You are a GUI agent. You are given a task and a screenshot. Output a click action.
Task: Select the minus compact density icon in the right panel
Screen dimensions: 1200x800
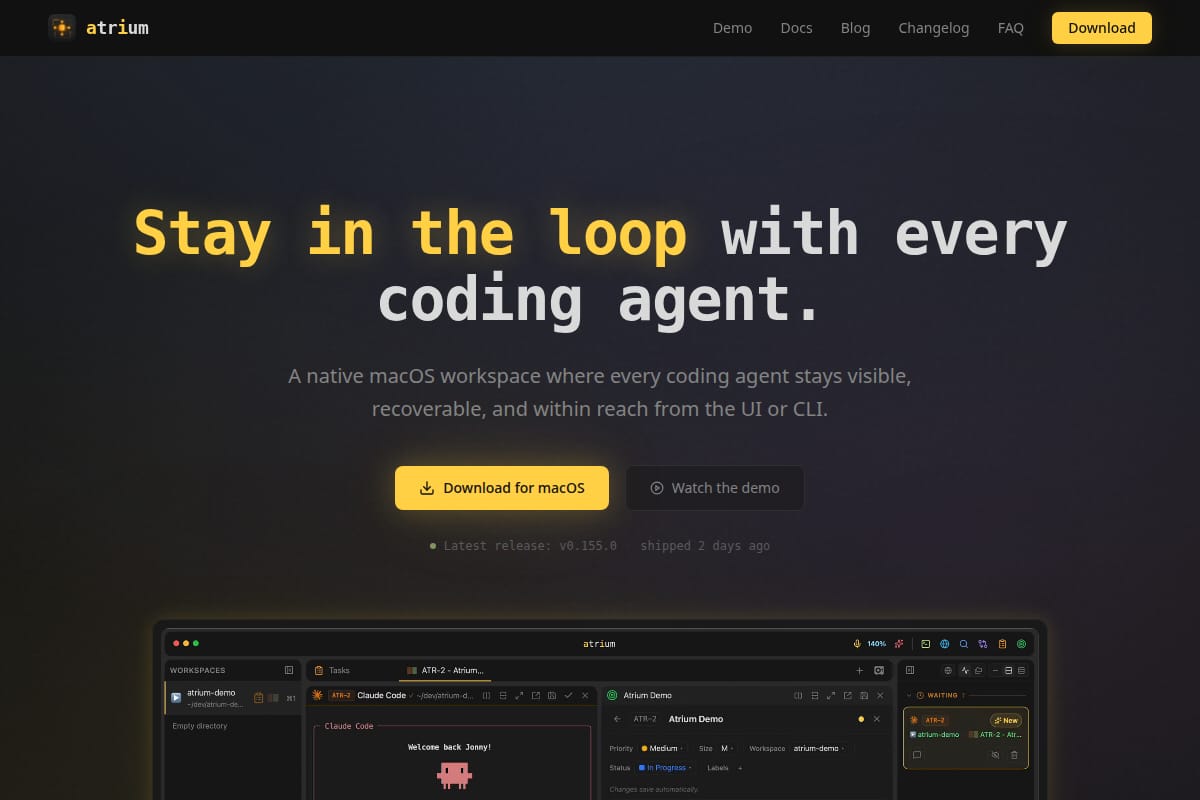[995, 670]
